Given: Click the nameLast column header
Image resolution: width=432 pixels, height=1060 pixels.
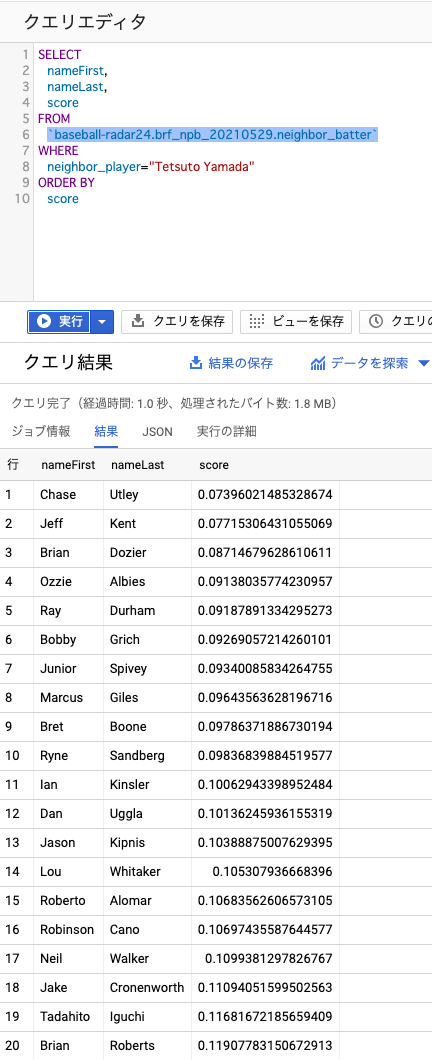Looking at the screenshot, I should pyautogui.click(x=137, y=465).
